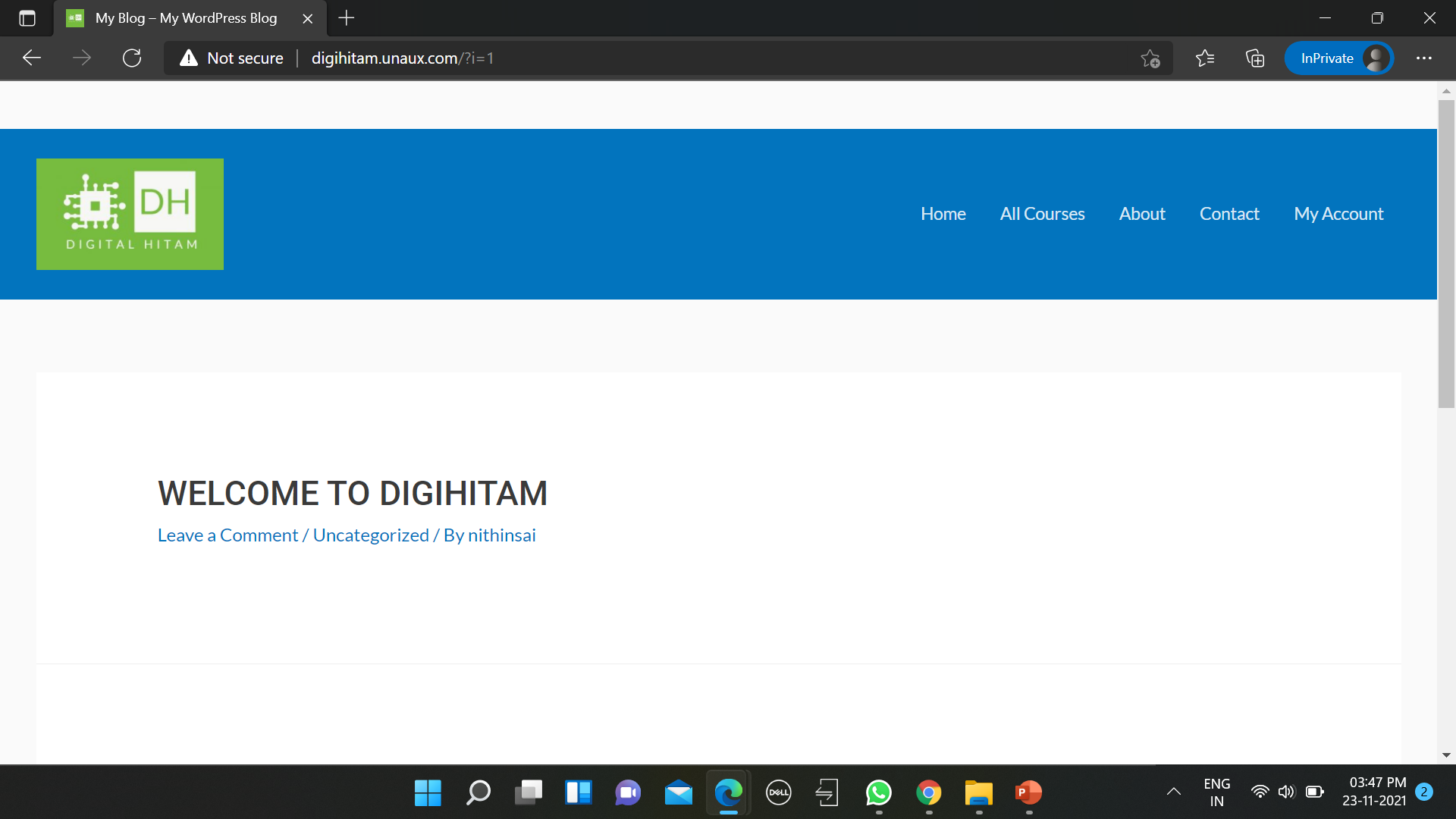1456x819 pixels.
Task: Open the Uncategorized category link
Action: click(x=371, y=535)
